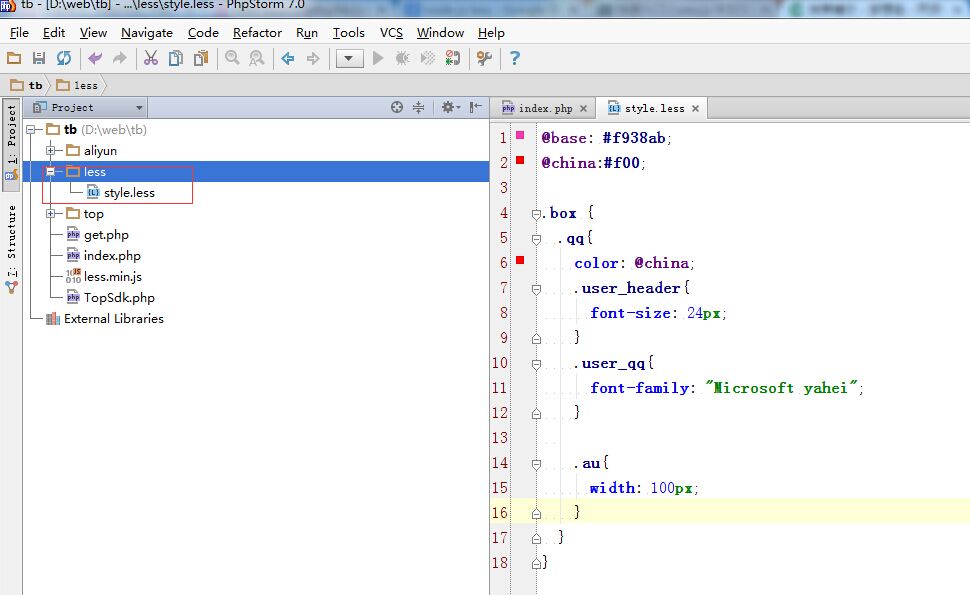Paste using the clipboard toolbar icon
This screenshot has height=595, width=970.
coord(201,58)
